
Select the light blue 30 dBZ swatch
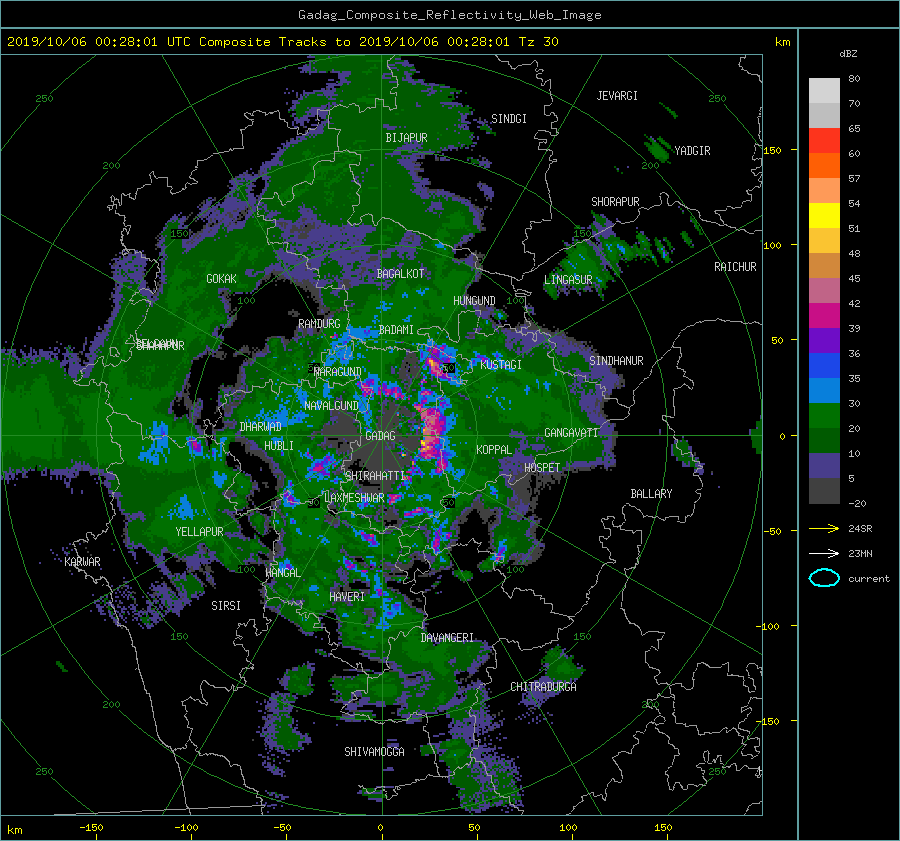coord(824,390)
